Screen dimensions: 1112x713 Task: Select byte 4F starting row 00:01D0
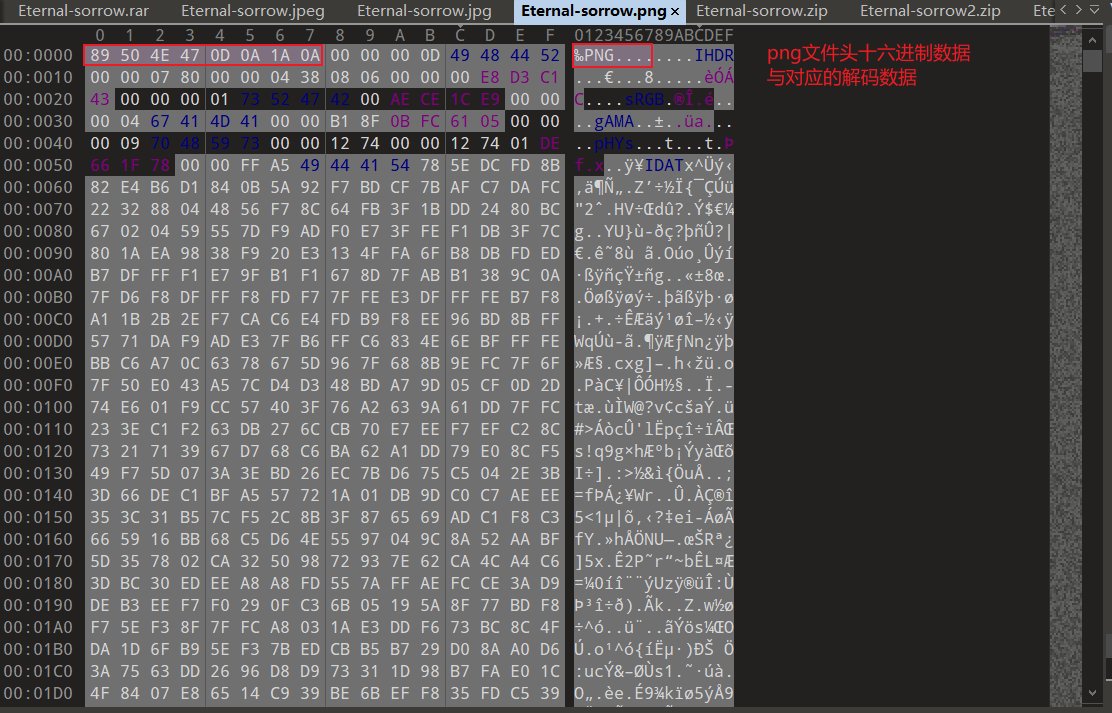(100, 693)
